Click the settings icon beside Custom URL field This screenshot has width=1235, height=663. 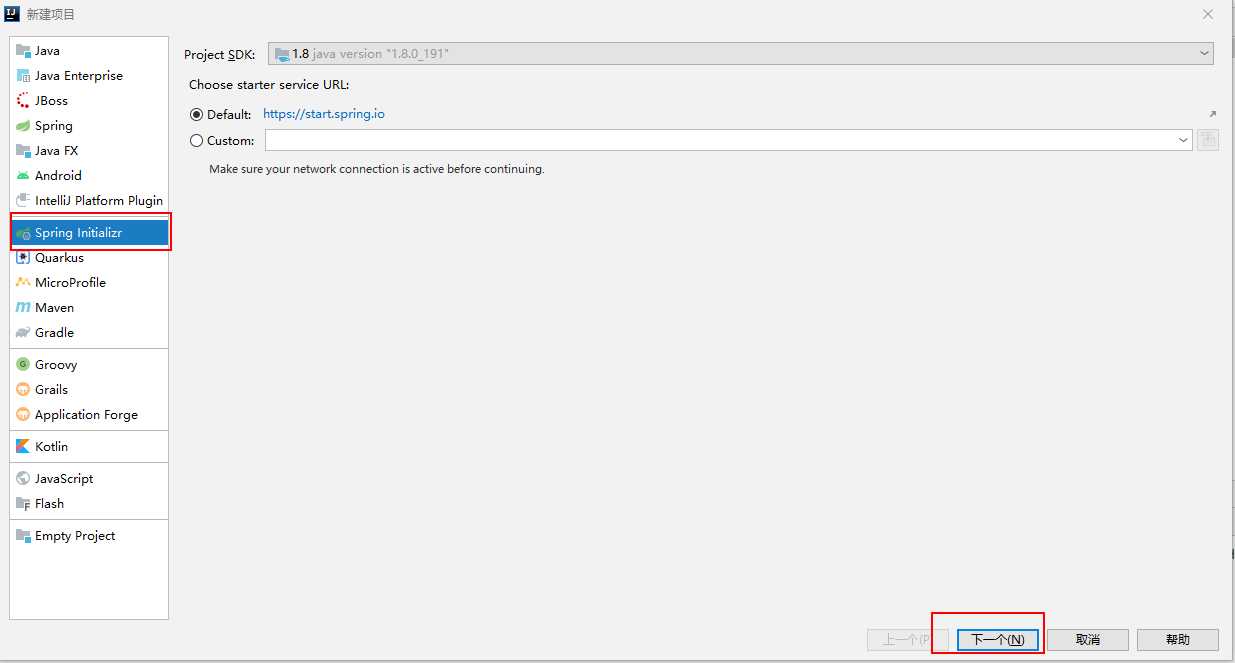coord(1208,140)
